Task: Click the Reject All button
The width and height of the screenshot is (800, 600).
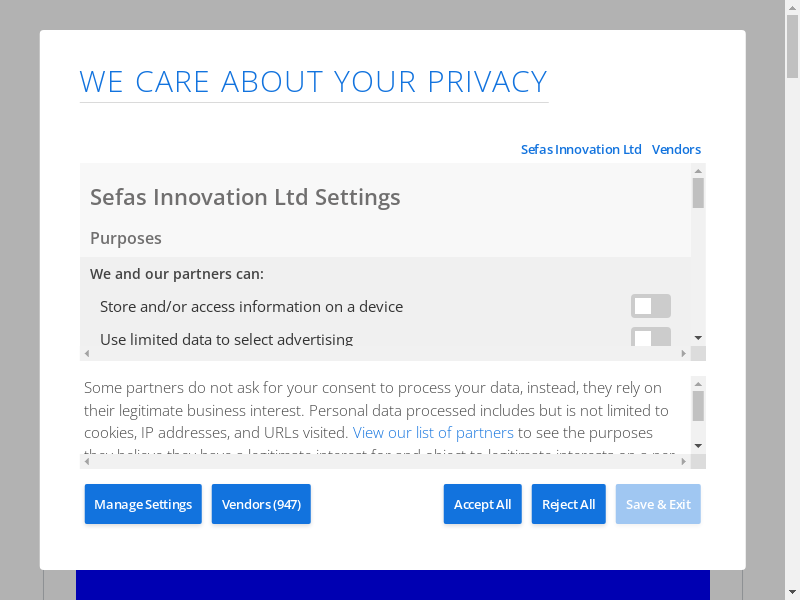Action: click(568, 504)
